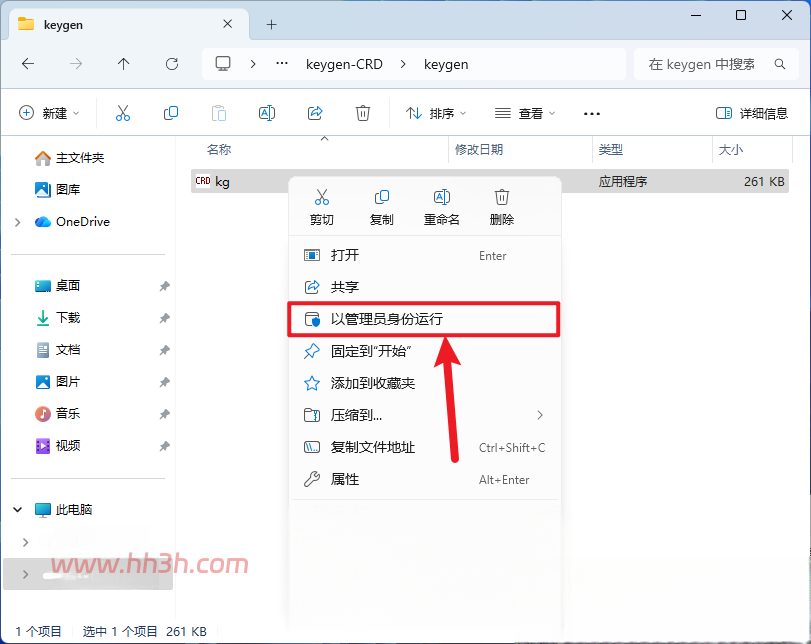Select 固定到"开始" menu entry
The image size is (811, 644).
[425, 351]
